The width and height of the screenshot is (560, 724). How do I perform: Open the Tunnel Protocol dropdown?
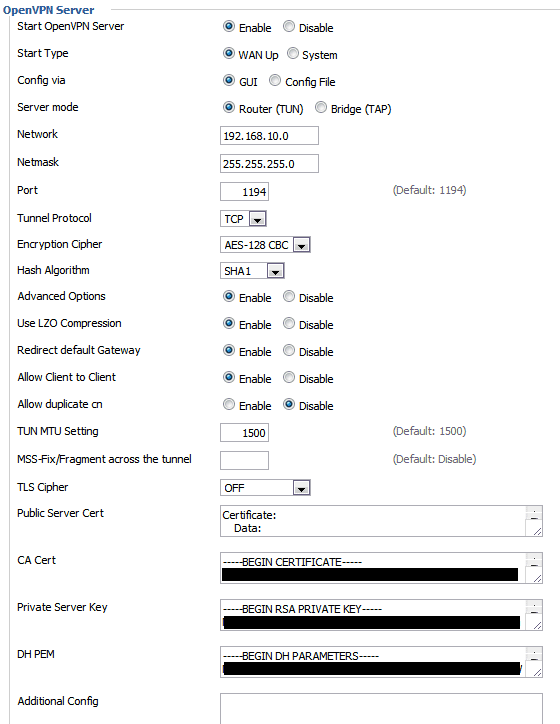click(243, 218)
